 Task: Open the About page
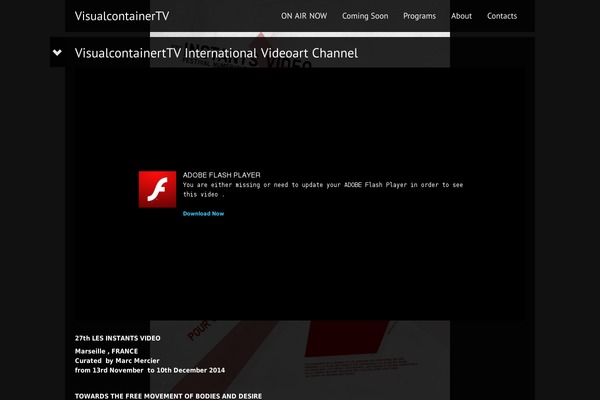pos(461,16)
